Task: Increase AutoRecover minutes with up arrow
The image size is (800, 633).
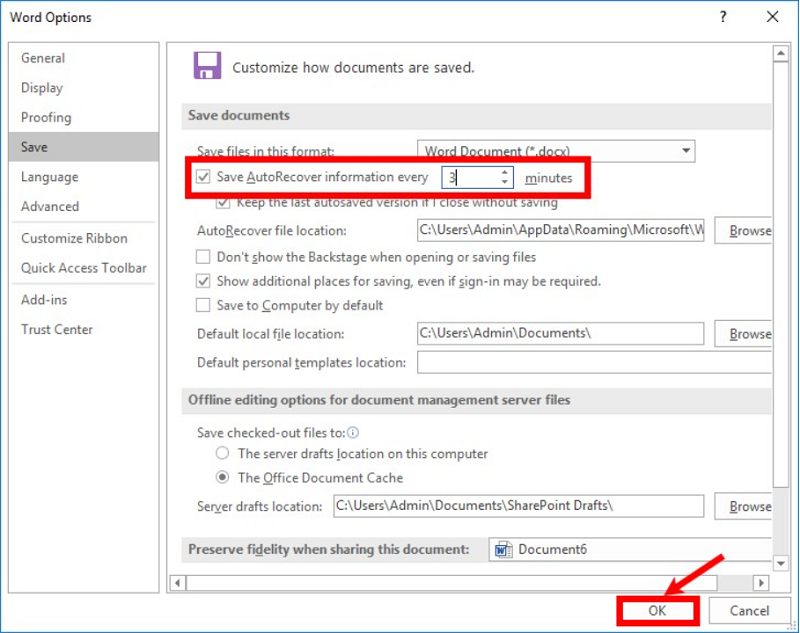Action: (505, 172)
